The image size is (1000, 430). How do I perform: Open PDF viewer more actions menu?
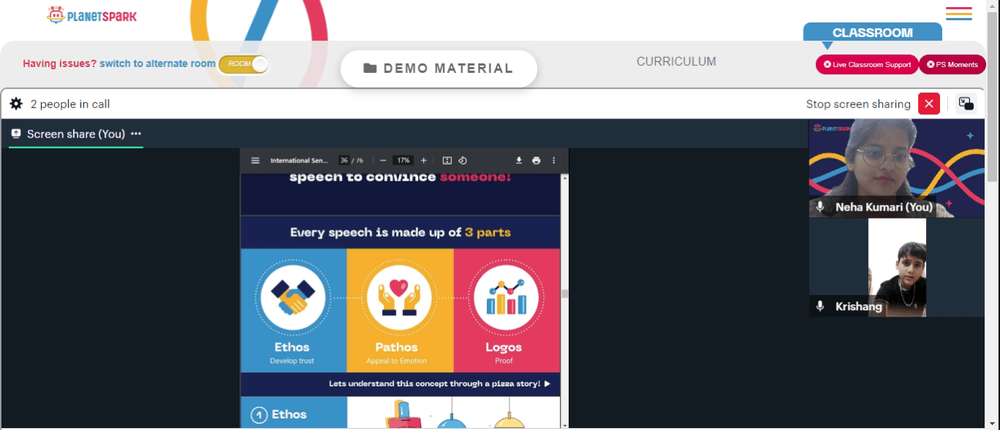554,161
